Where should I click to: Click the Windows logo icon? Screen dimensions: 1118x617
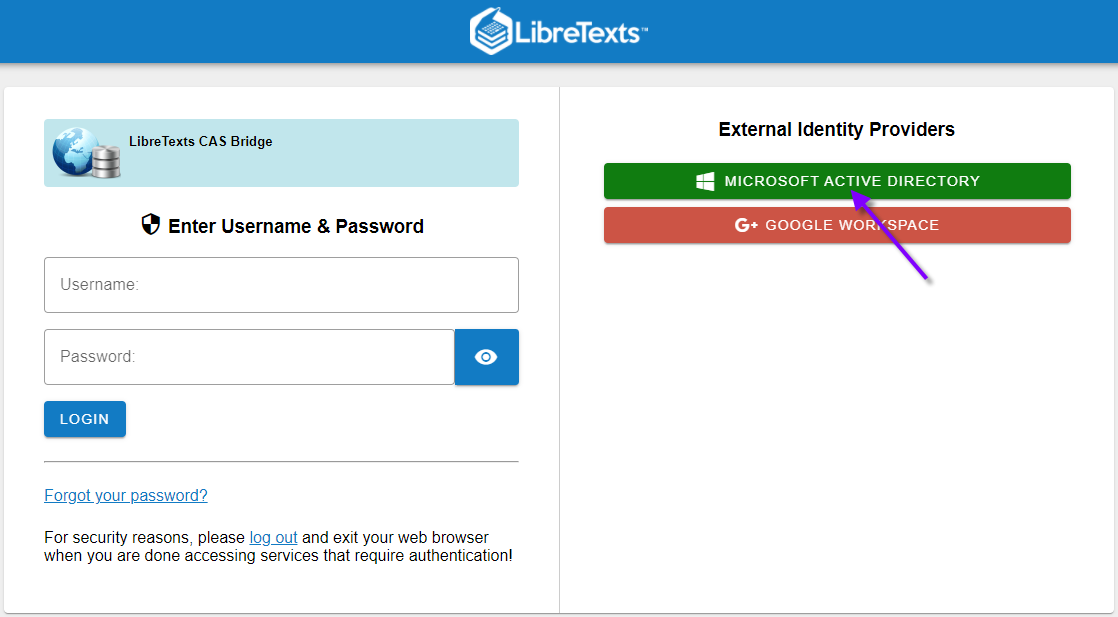pyautogui.click(x=705, y=181)
